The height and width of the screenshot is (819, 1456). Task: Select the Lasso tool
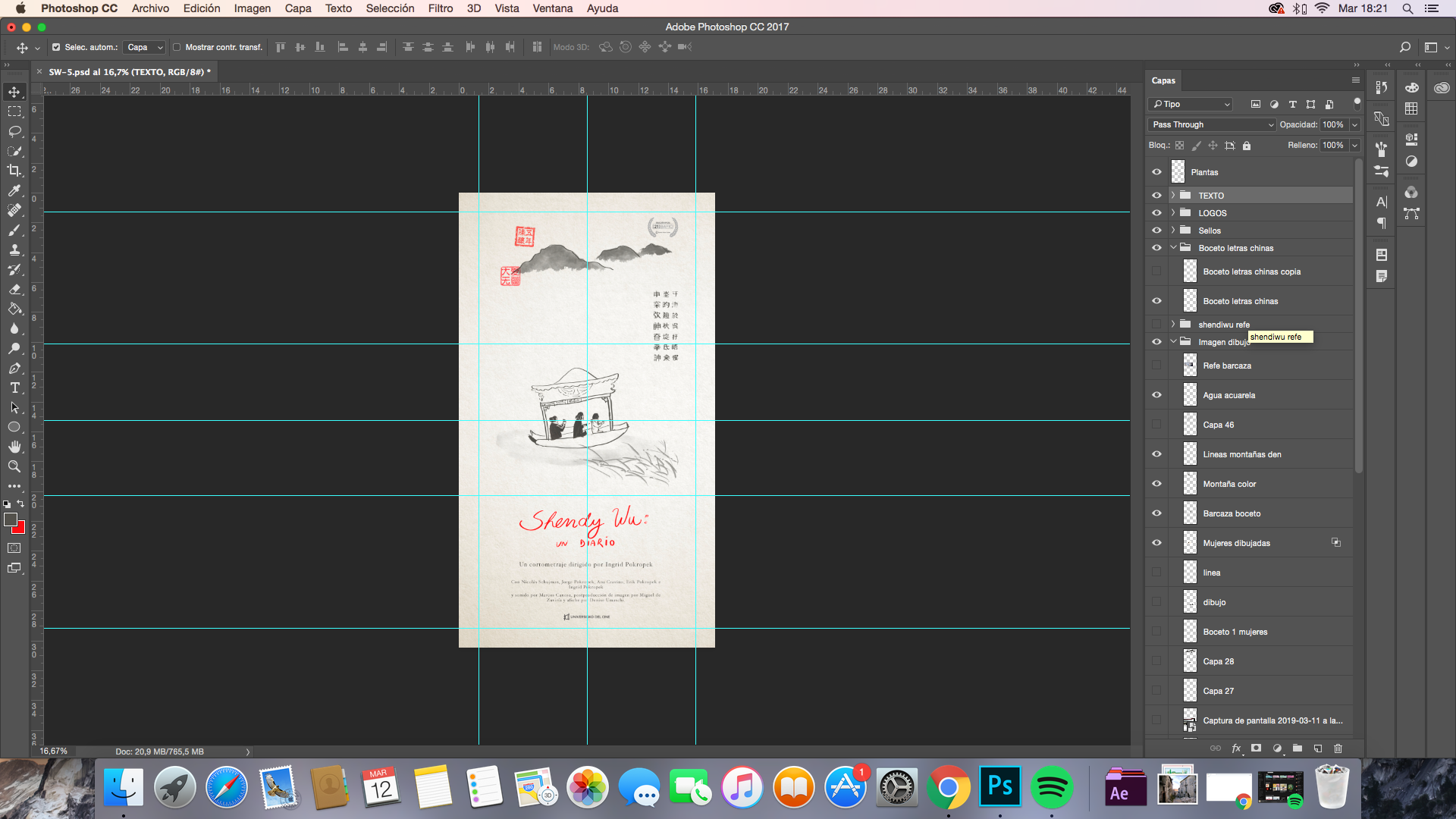[x=14, y=131]
